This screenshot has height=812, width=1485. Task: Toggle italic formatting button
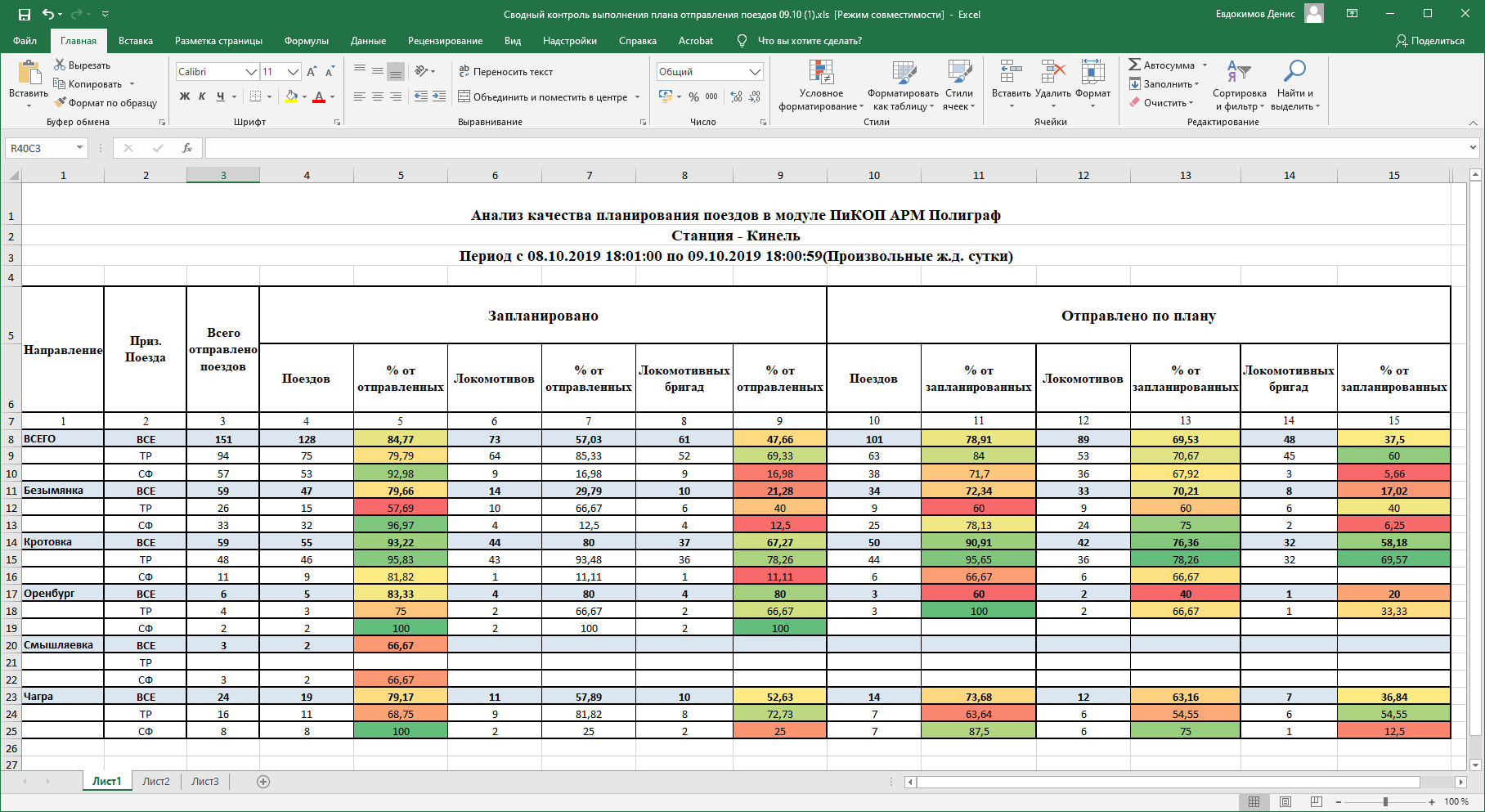(202, 96)
